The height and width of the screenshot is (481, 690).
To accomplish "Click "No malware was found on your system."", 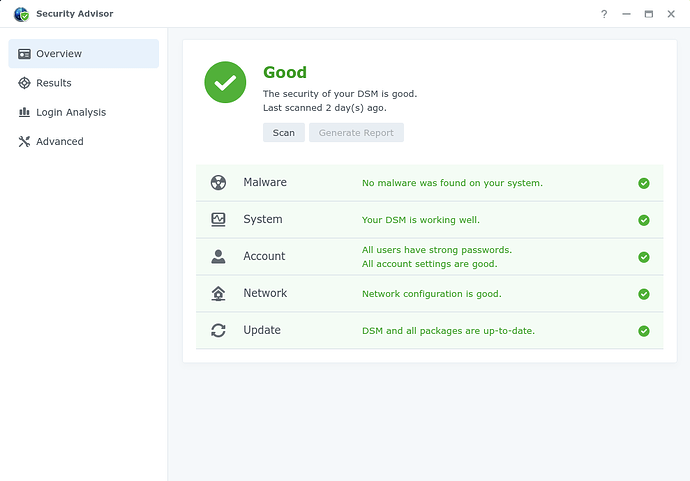I will (452, 183).
